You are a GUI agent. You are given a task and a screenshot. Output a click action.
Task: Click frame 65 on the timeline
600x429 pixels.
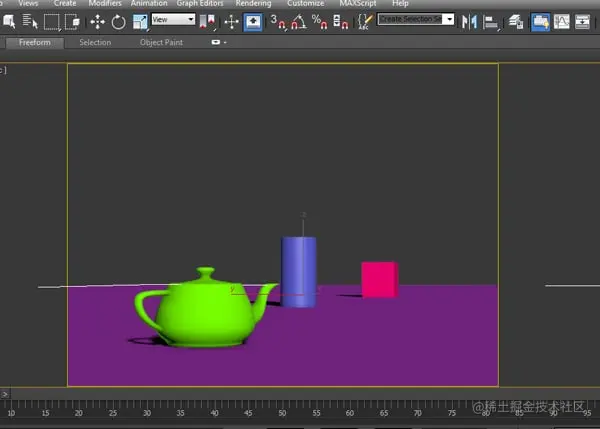[x=384, y=413]
